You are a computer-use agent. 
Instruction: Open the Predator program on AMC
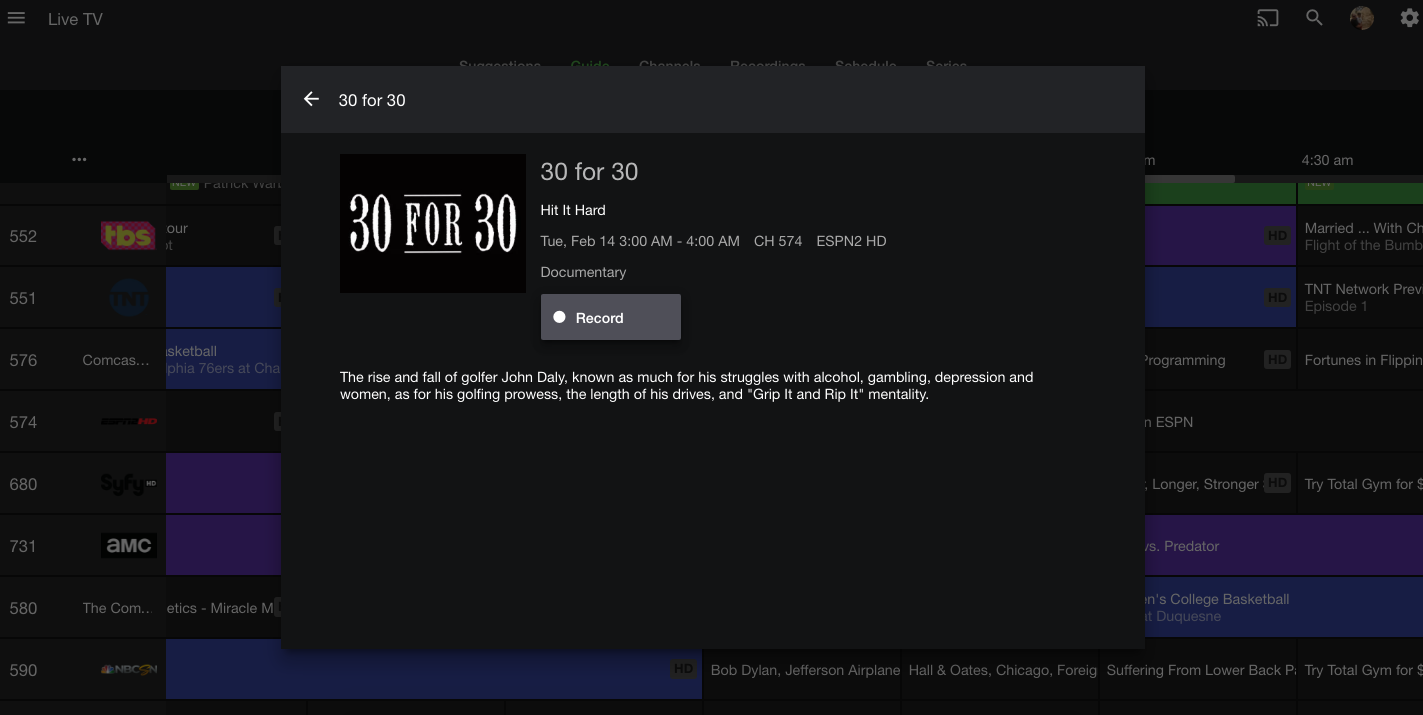click(1284, 546)
